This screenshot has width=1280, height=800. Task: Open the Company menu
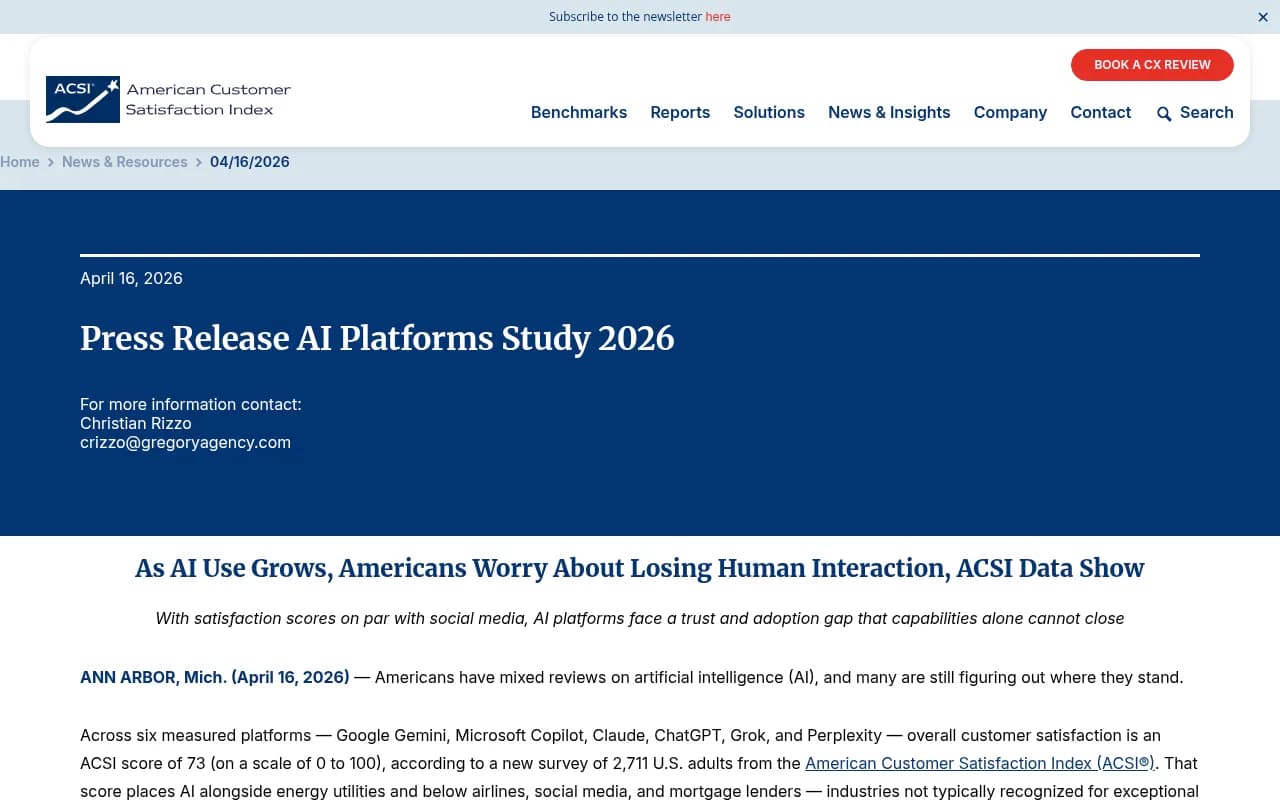1010,113
